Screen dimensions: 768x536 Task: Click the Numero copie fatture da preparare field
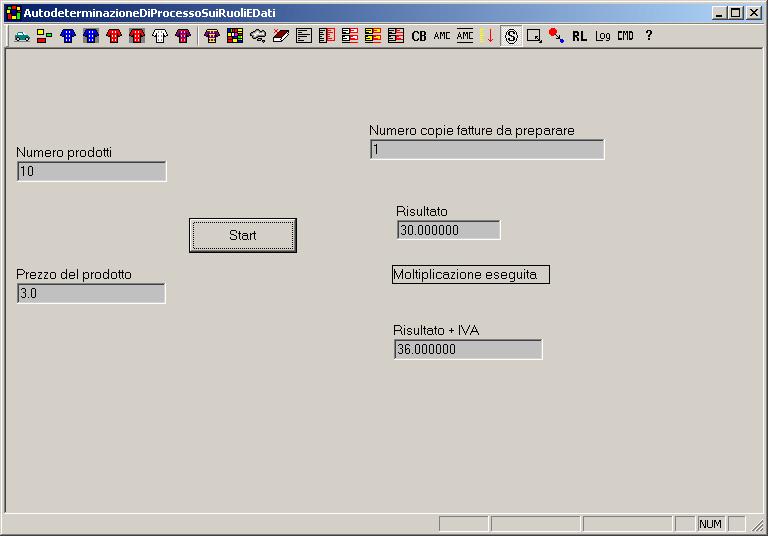pyautogui.click(x=487, y=149)
